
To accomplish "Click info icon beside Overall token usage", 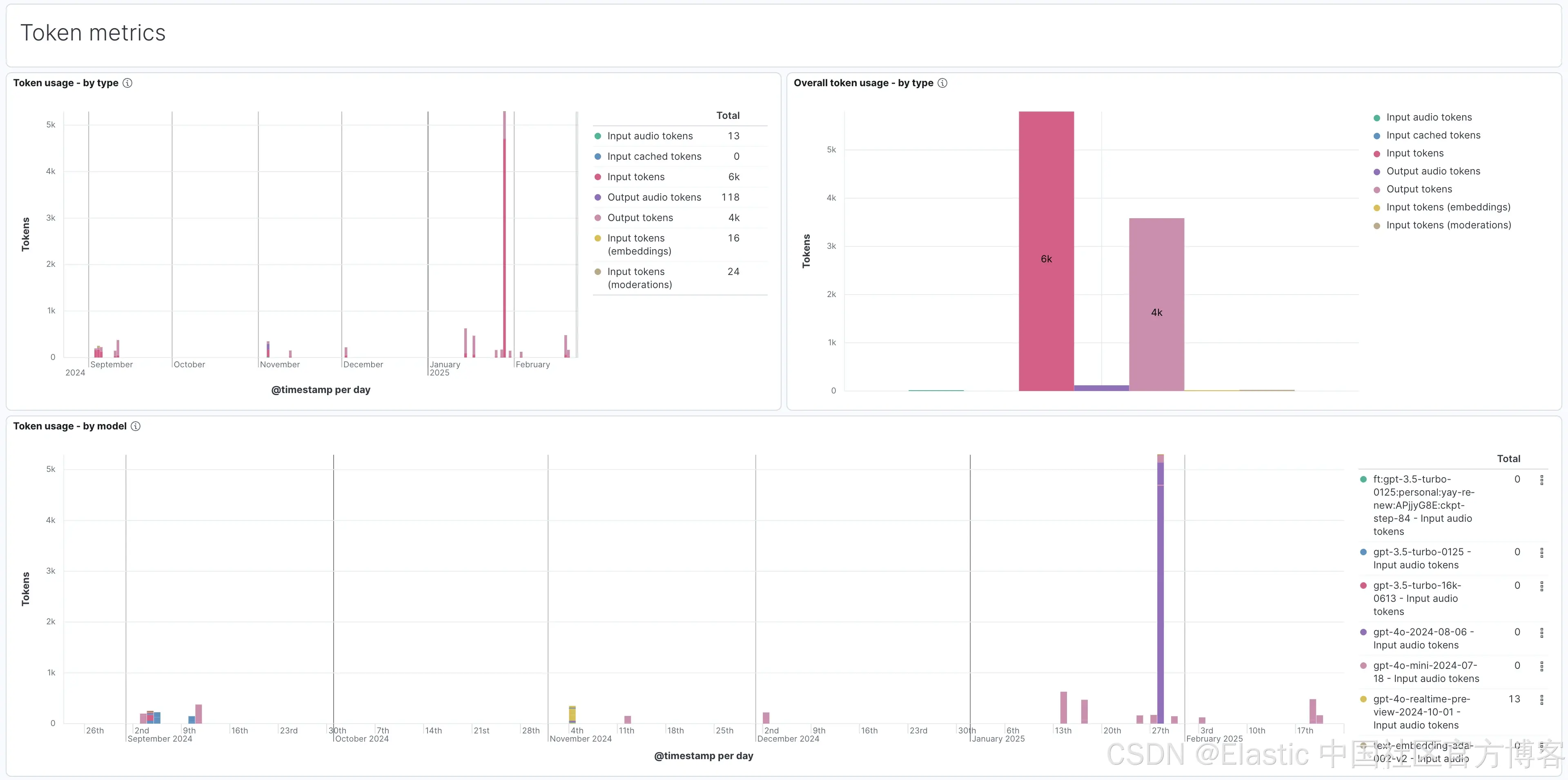I will [x=942, y=83].
